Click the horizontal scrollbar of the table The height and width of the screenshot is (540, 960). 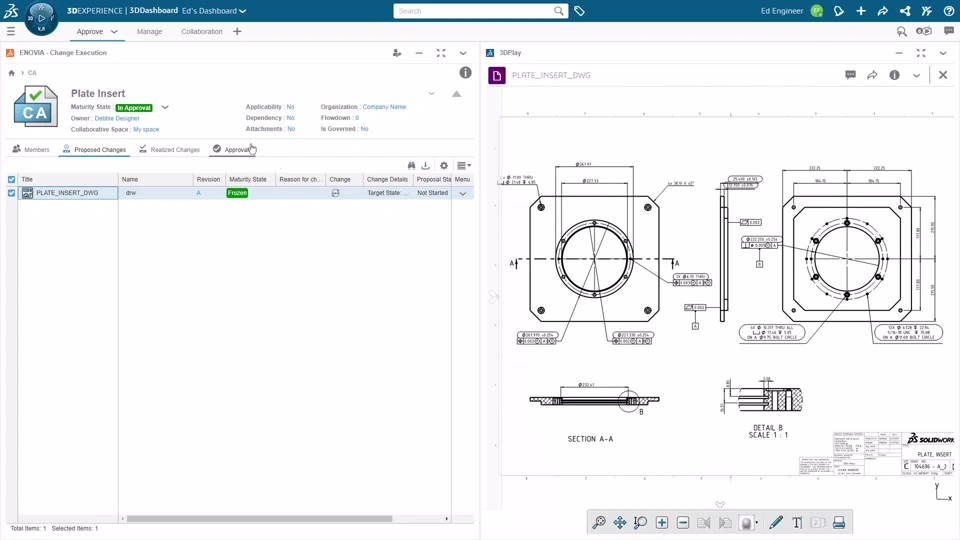[x=259, y=519]
